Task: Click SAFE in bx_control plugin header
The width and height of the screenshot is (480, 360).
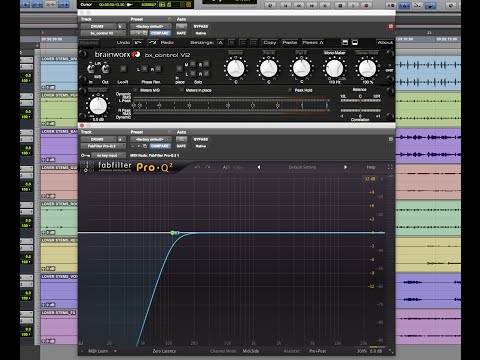Action: coord(181,33)
